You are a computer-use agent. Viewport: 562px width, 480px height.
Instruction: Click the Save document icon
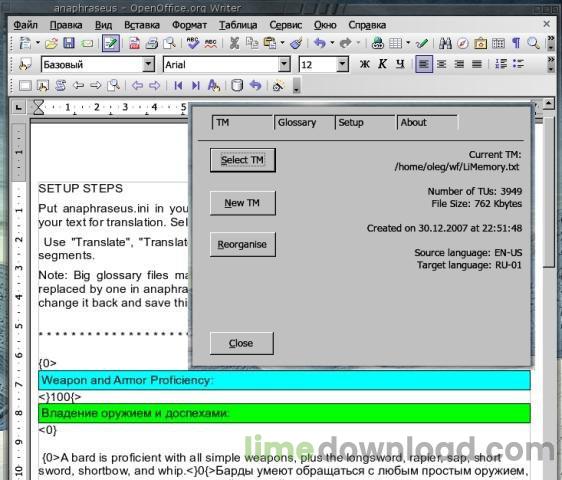click(69, 43)
